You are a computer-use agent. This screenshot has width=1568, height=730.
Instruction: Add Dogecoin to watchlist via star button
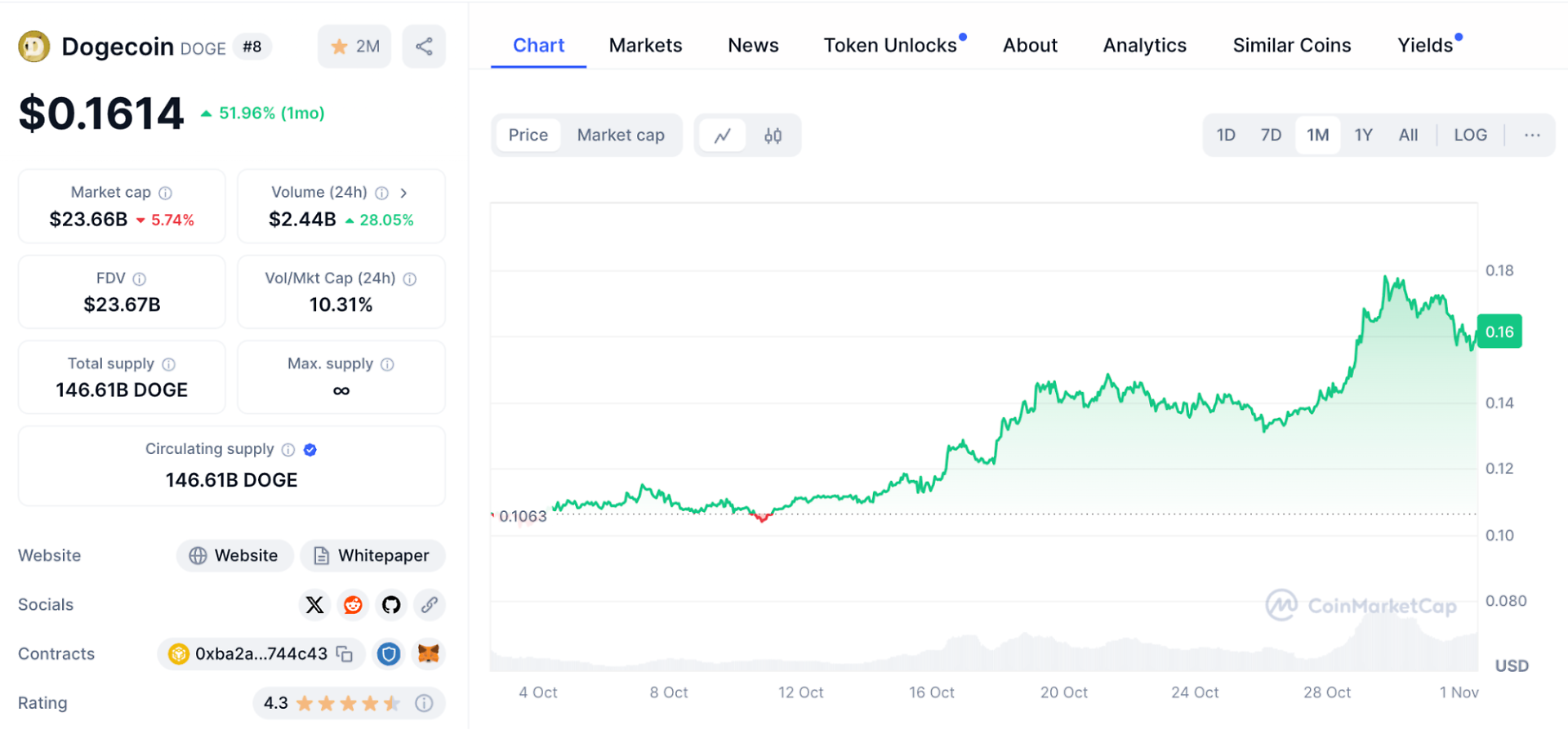pyautogui.click(x=354, y=47)
